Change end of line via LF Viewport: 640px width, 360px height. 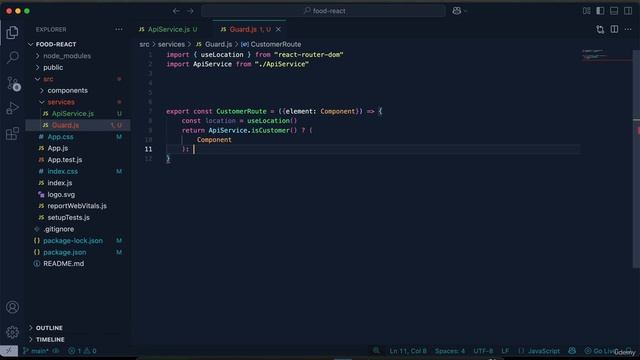click(x=505, y=351)
